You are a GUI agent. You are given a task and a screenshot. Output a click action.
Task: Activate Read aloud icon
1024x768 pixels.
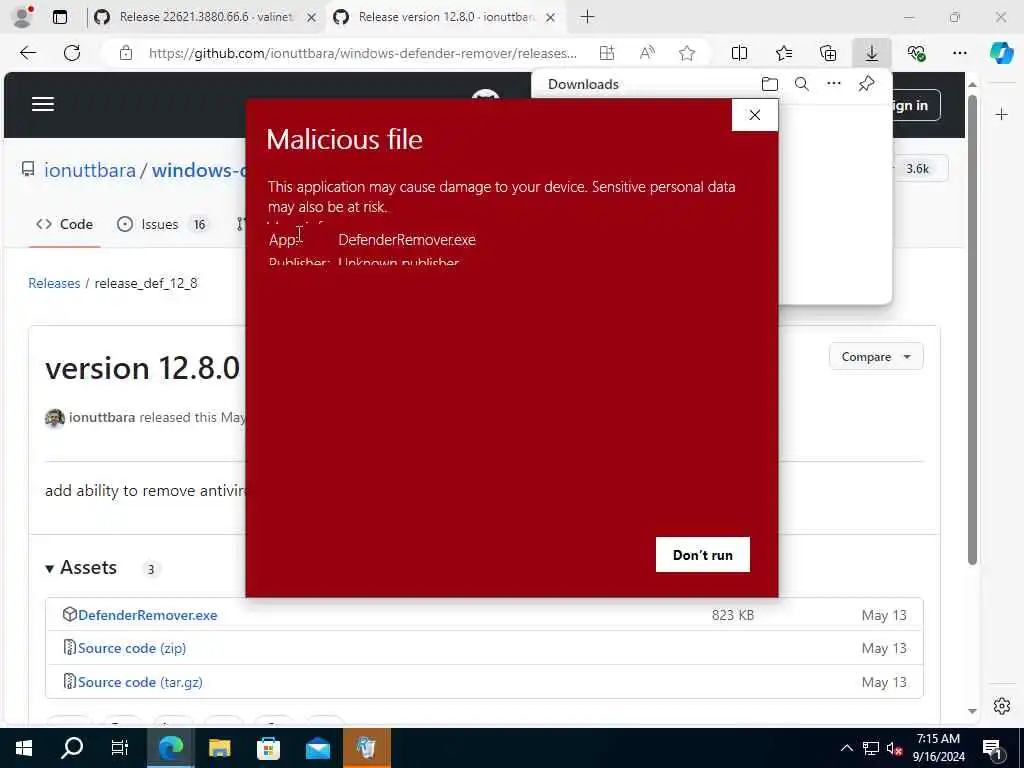click(x=647, y=53)
